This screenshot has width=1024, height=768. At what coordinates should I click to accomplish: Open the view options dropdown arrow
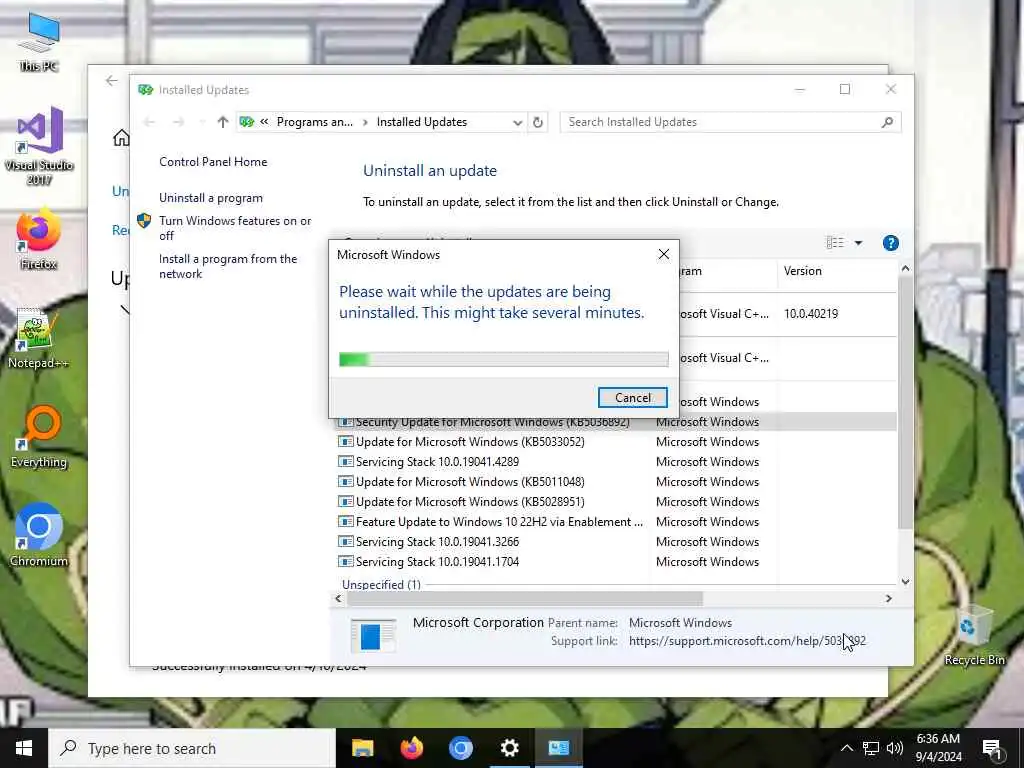(858, 243)
